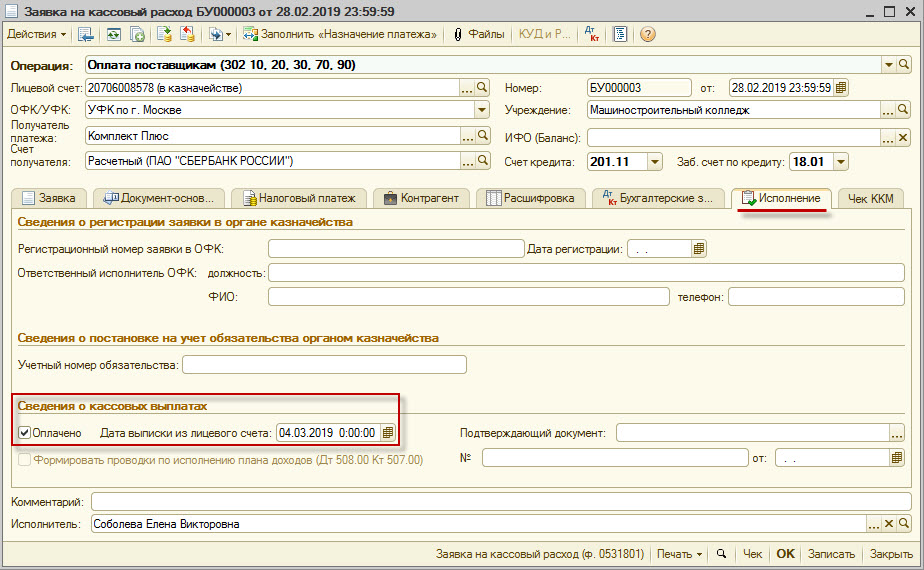
Task: Open calendar for Дата регистрации
Action: (699, 249)
